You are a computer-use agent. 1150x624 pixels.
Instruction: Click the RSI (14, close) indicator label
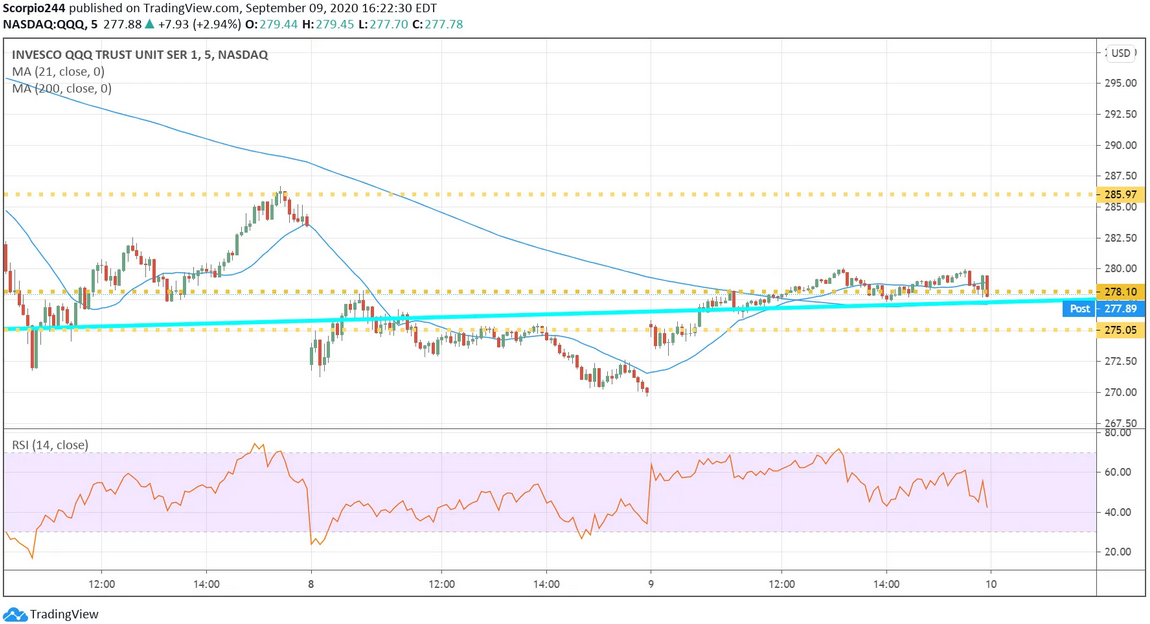pyautogui.click(x=50, y=444)
